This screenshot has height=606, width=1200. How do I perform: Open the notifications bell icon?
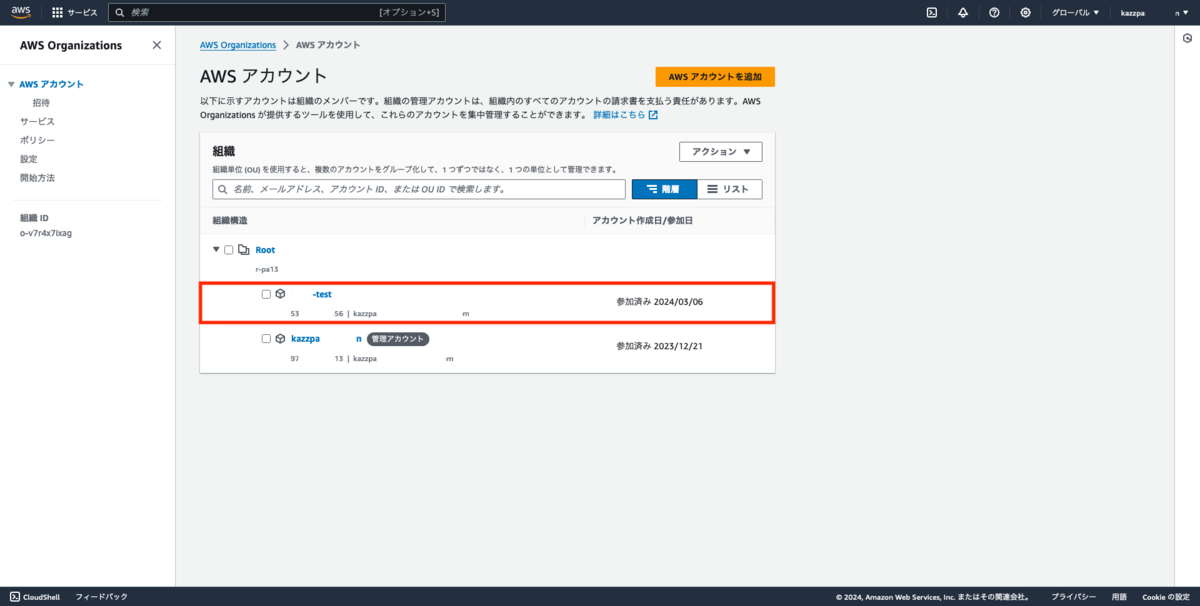pos(963,13)
